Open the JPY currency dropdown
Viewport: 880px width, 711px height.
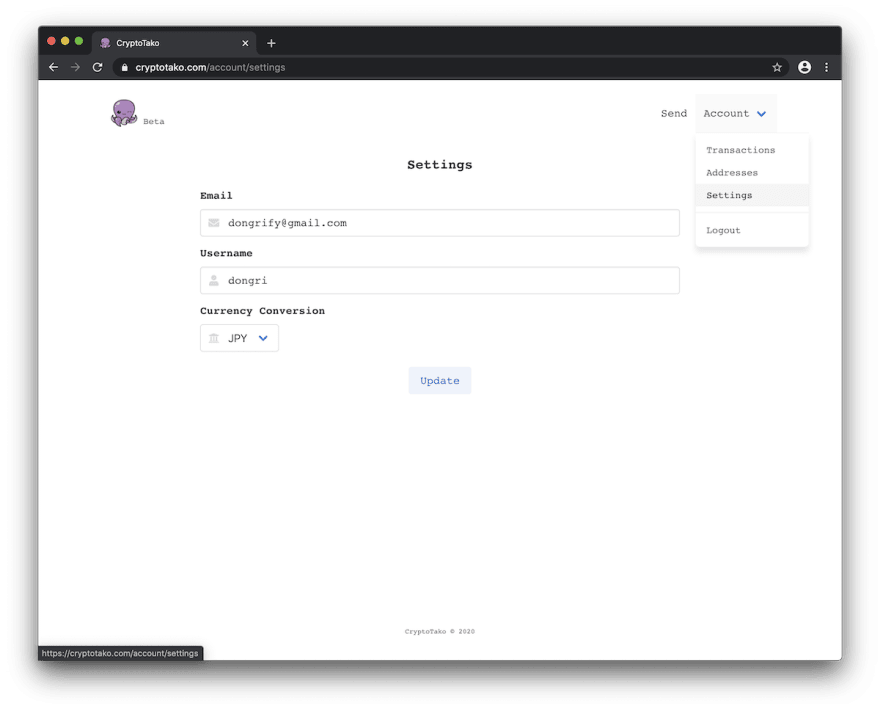point(239,338)
